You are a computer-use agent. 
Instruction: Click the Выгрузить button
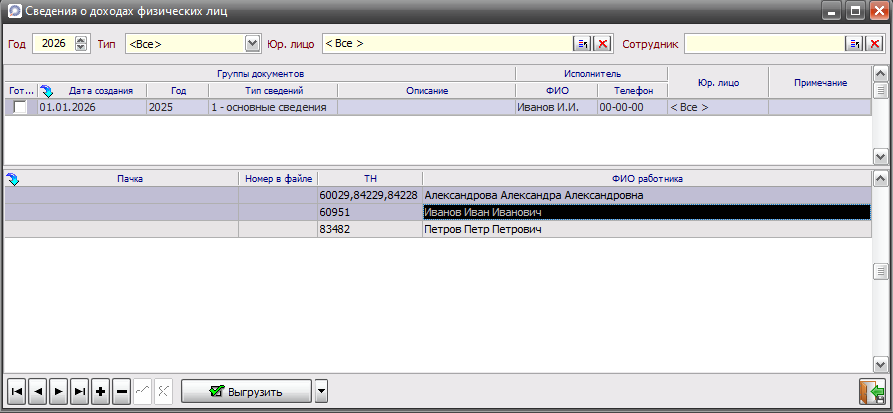point(246,392)
